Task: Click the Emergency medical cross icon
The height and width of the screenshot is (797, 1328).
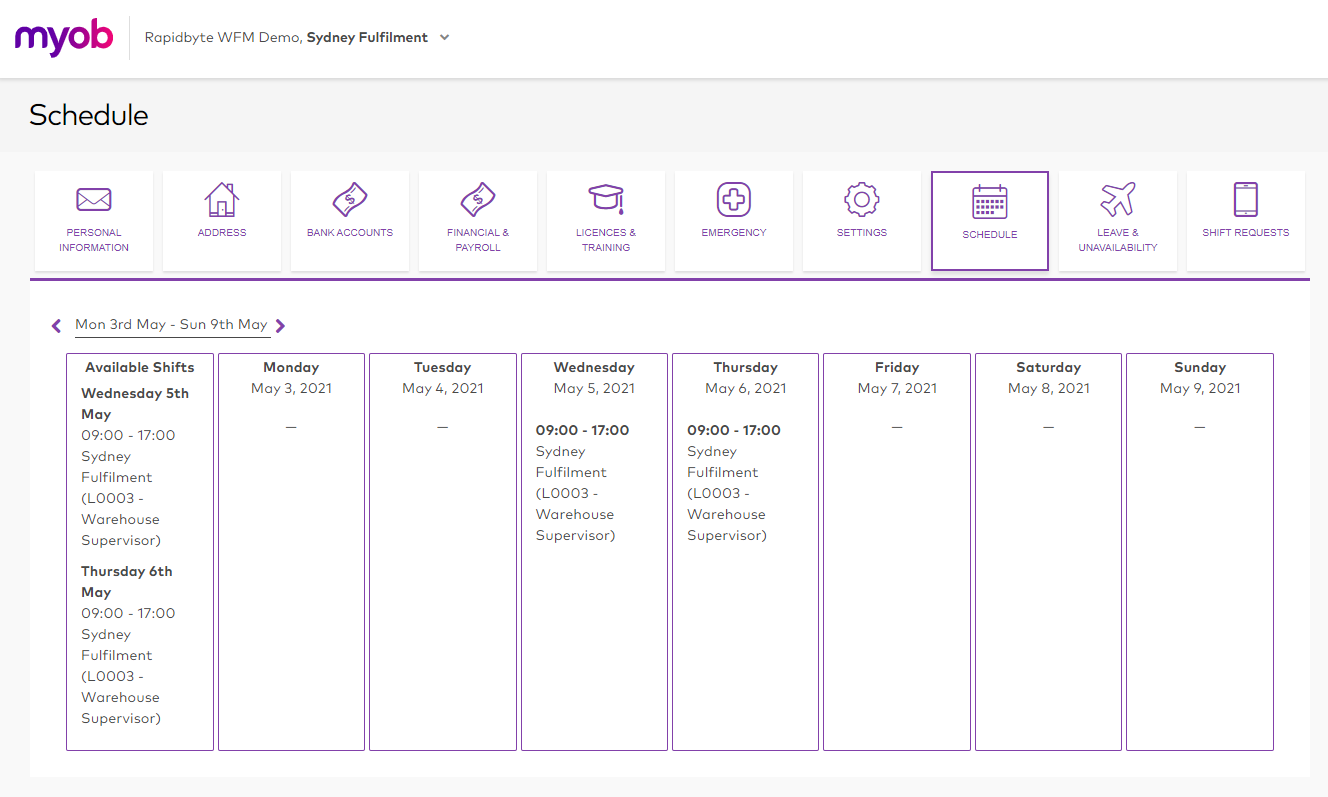Action: pos(734,200)
